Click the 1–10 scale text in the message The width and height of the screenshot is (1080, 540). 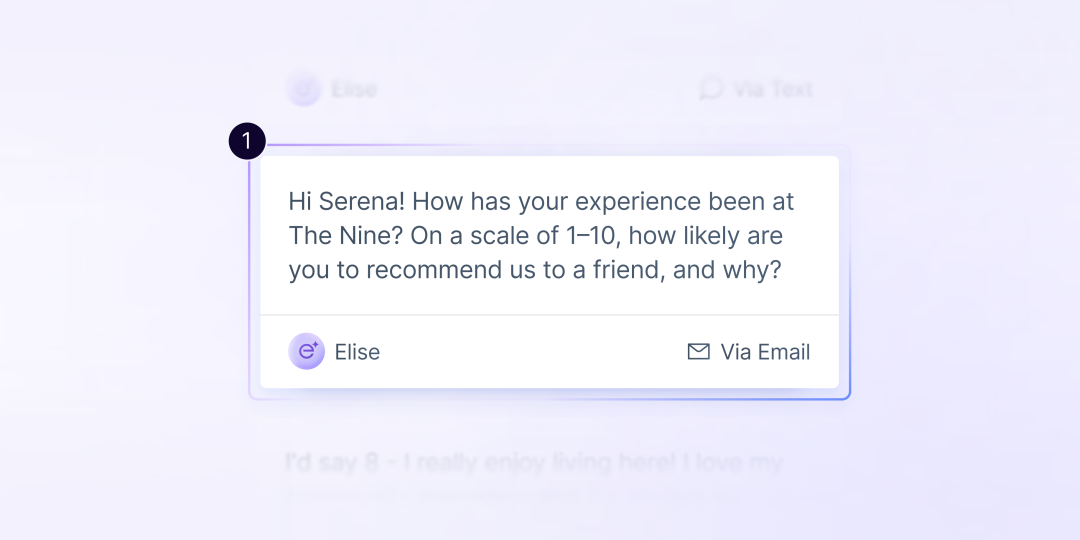pyautogui.click(x=592, y=236)
